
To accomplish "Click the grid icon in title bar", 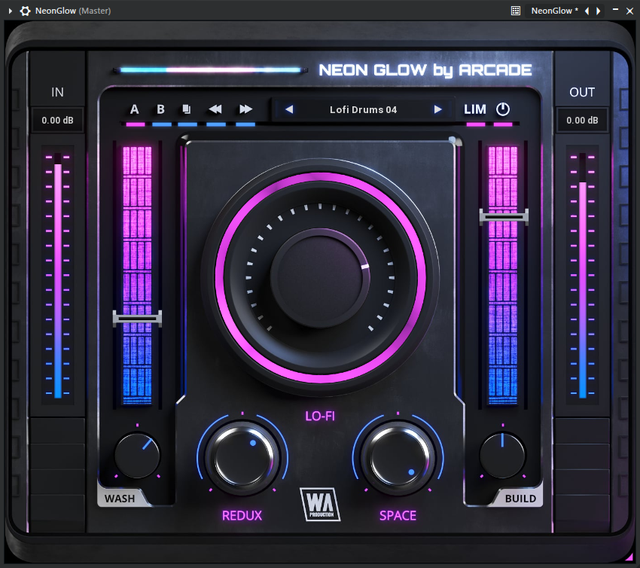I will pyautogui.click(x=516, y=10).
